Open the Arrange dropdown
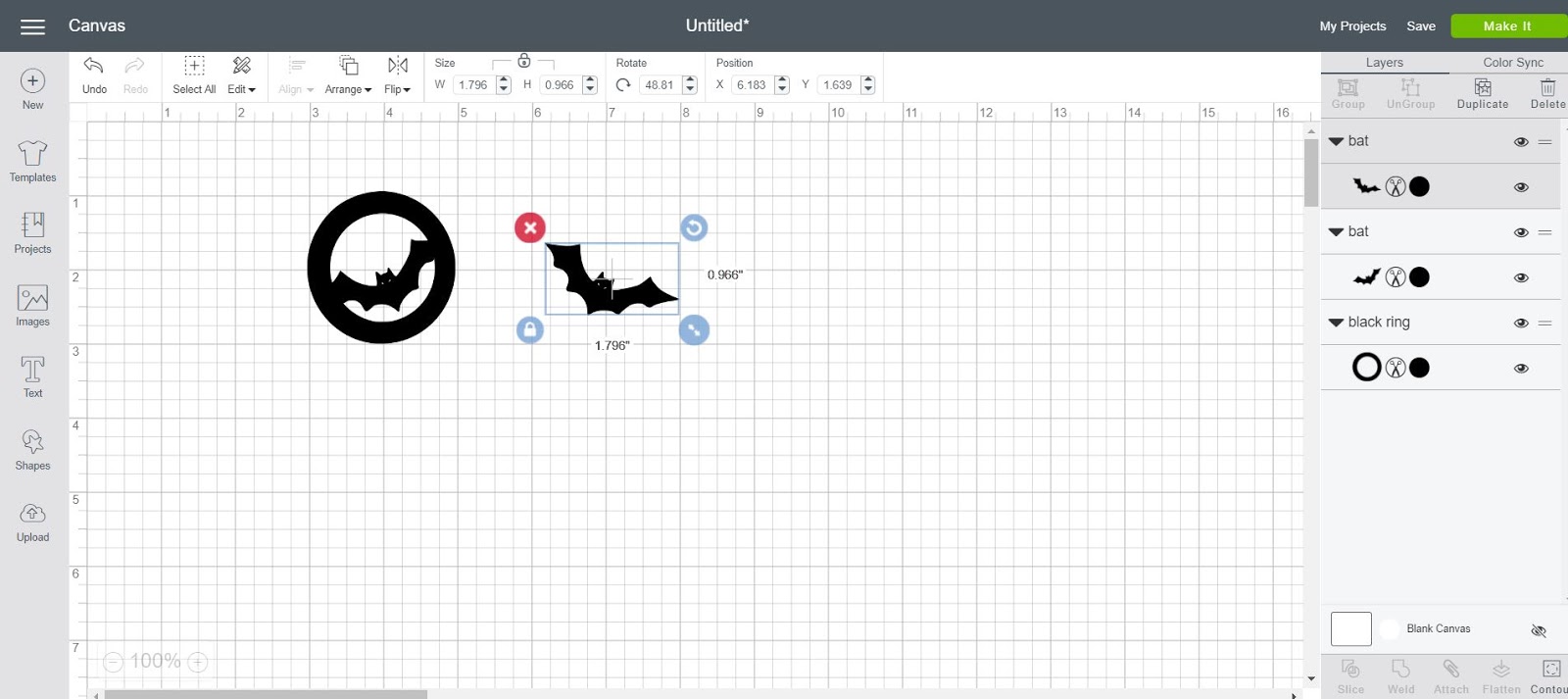The width and height of the screenshot is (1568, 699). point(348,75)
